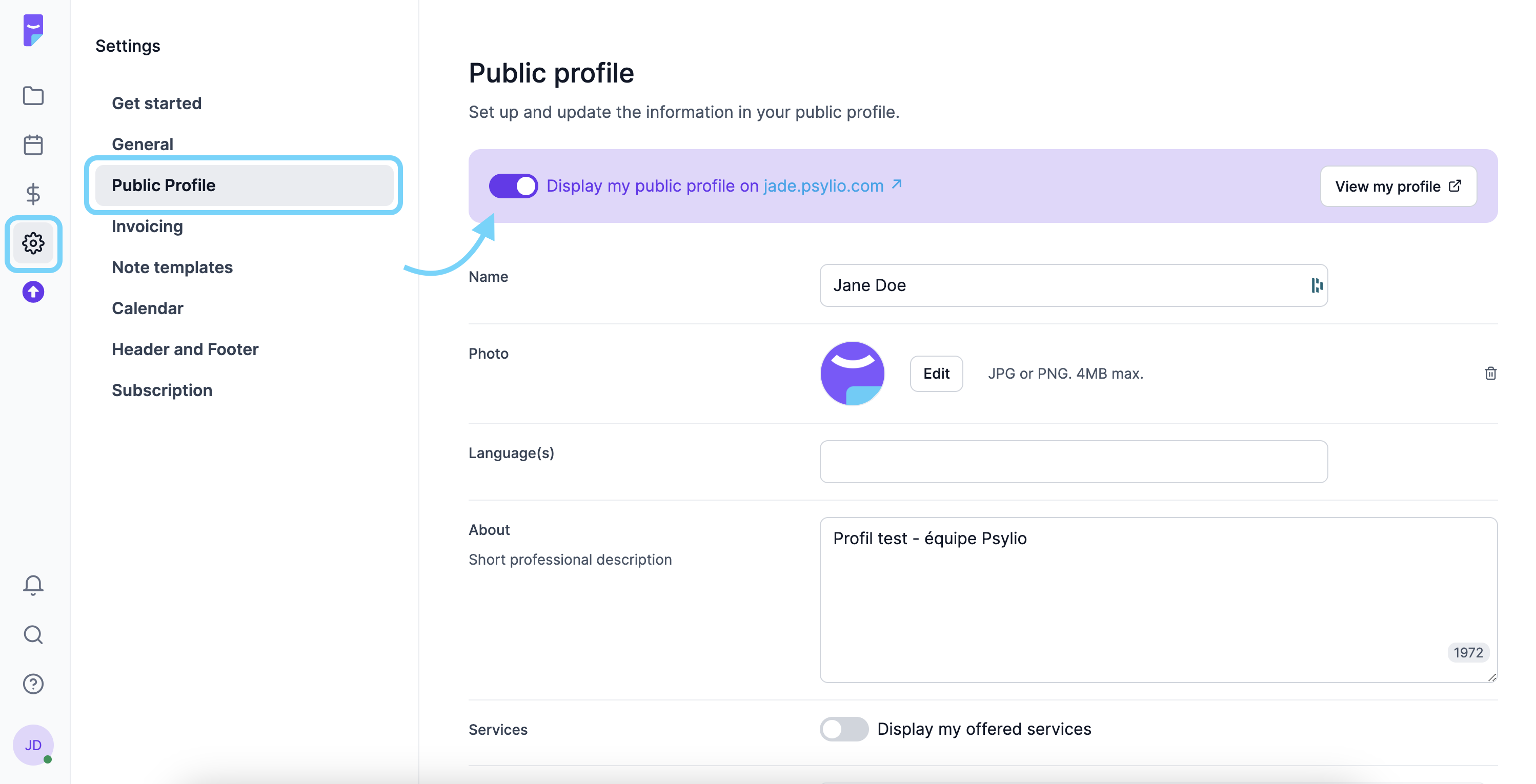Select Header and Footer settings
The height and width of the screenshot is (784, 1536).
coord(185,349)
